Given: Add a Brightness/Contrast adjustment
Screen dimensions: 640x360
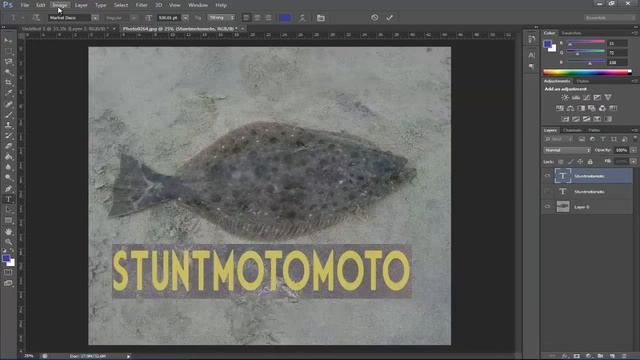Looking at the screenshot, I should tap(565, 98).
